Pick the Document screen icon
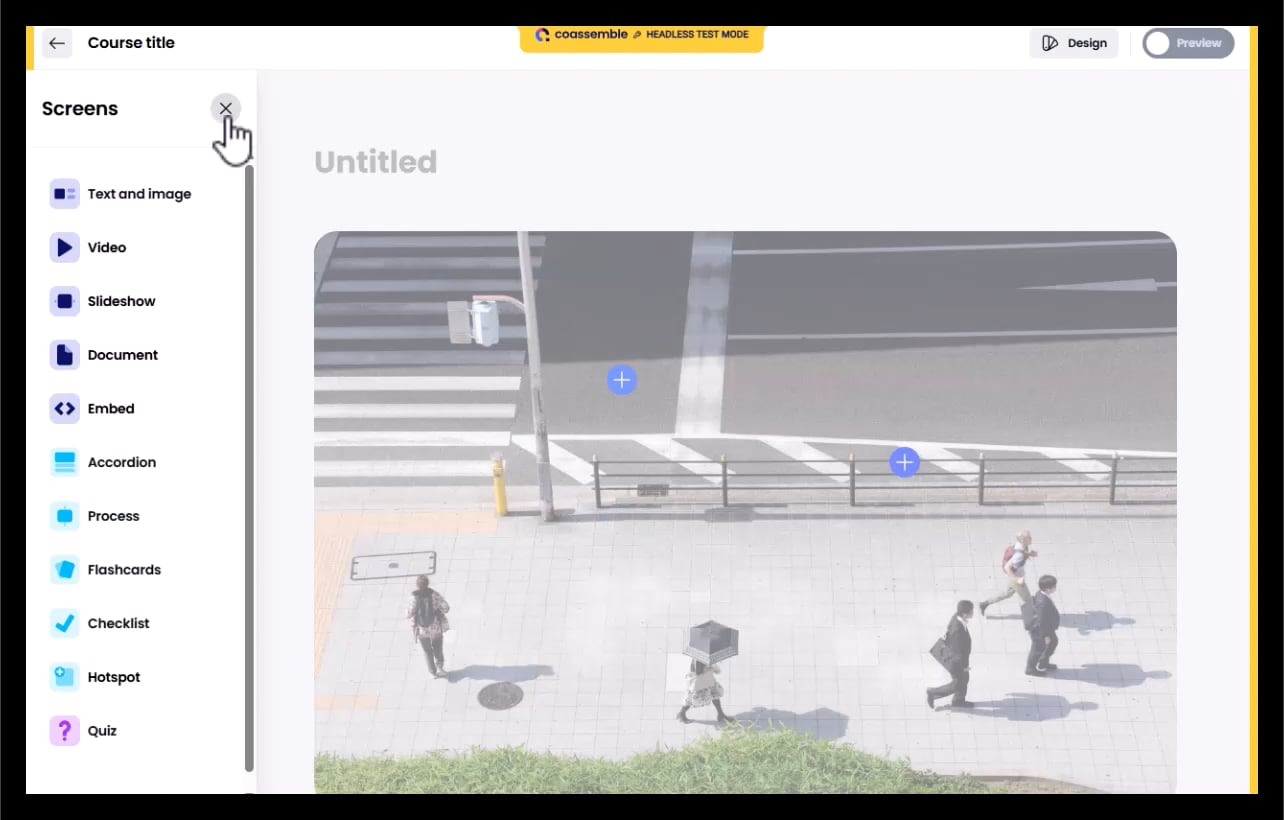The image size is (1284, 820). pos(65,355)
